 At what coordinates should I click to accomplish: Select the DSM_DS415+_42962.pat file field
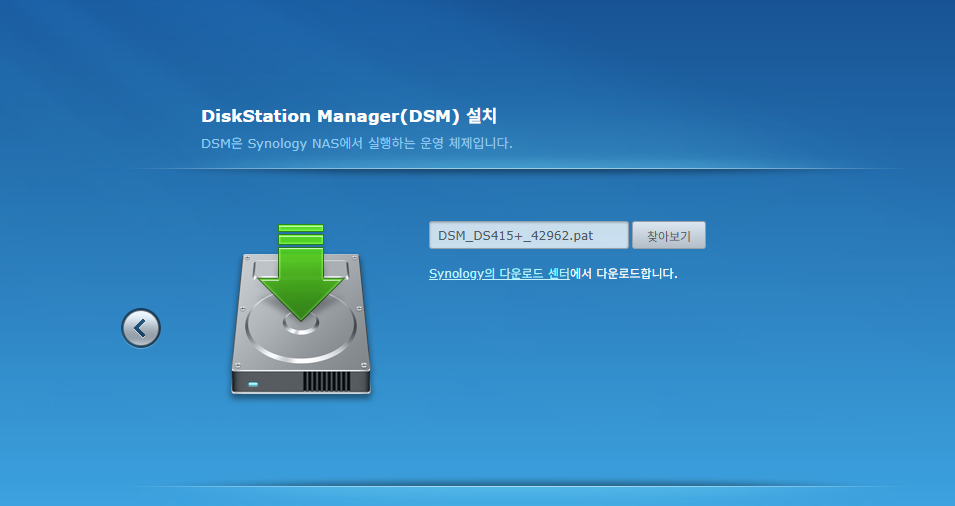tap(529, 236)
